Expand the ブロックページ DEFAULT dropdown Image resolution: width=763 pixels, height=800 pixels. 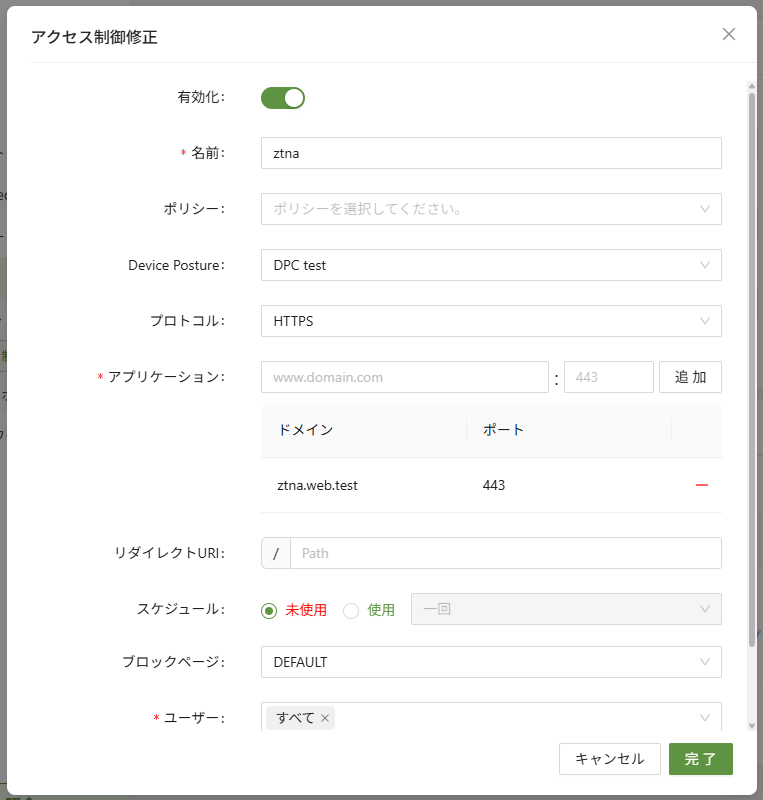(490, 662)
